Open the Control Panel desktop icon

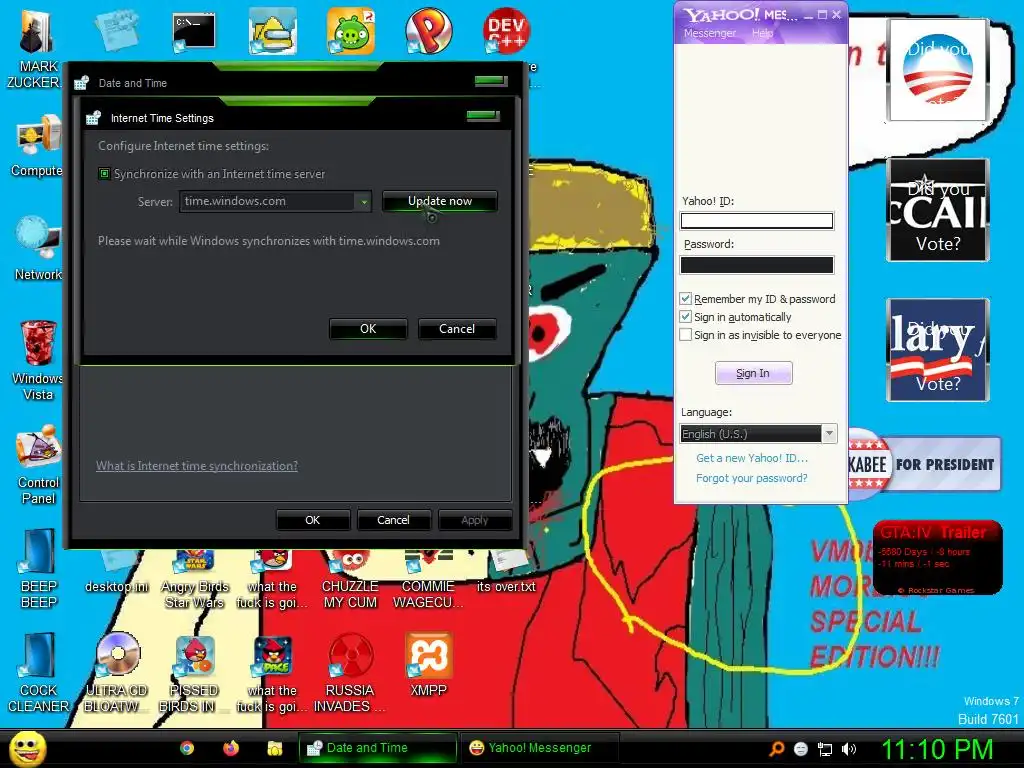[x=37, y=447]
